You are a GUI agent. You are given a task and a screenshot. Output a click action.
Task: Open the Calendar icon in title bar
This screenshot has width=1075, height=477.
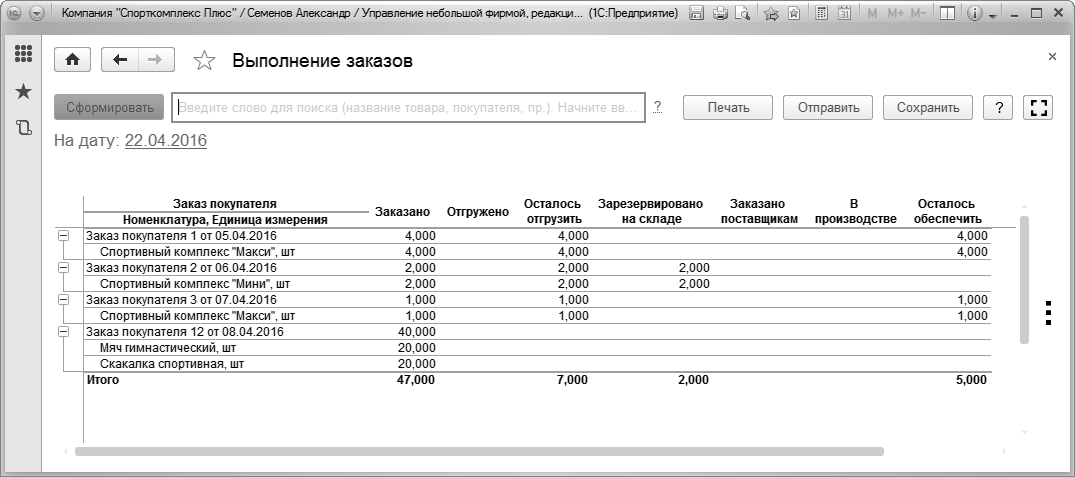(845, 13)
